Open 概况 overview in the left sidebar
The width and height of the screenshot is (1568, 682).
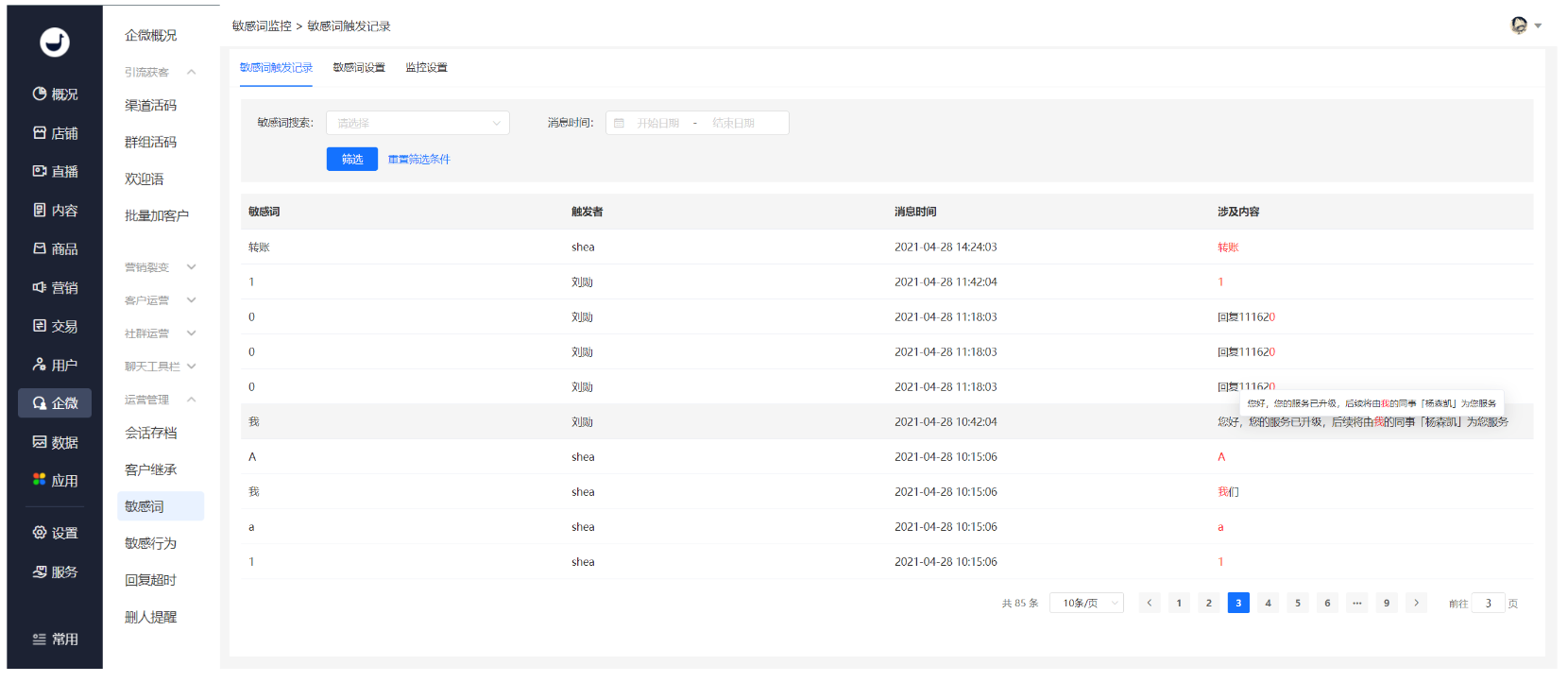(x=55, y=94)
